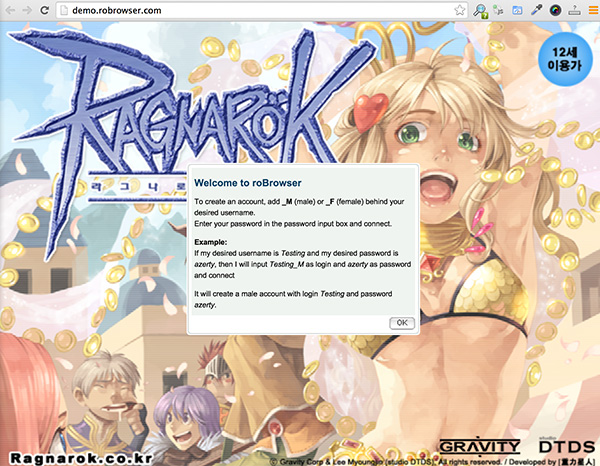
Task: Click the browser forward arrow
Action: (x=27, y=10)
